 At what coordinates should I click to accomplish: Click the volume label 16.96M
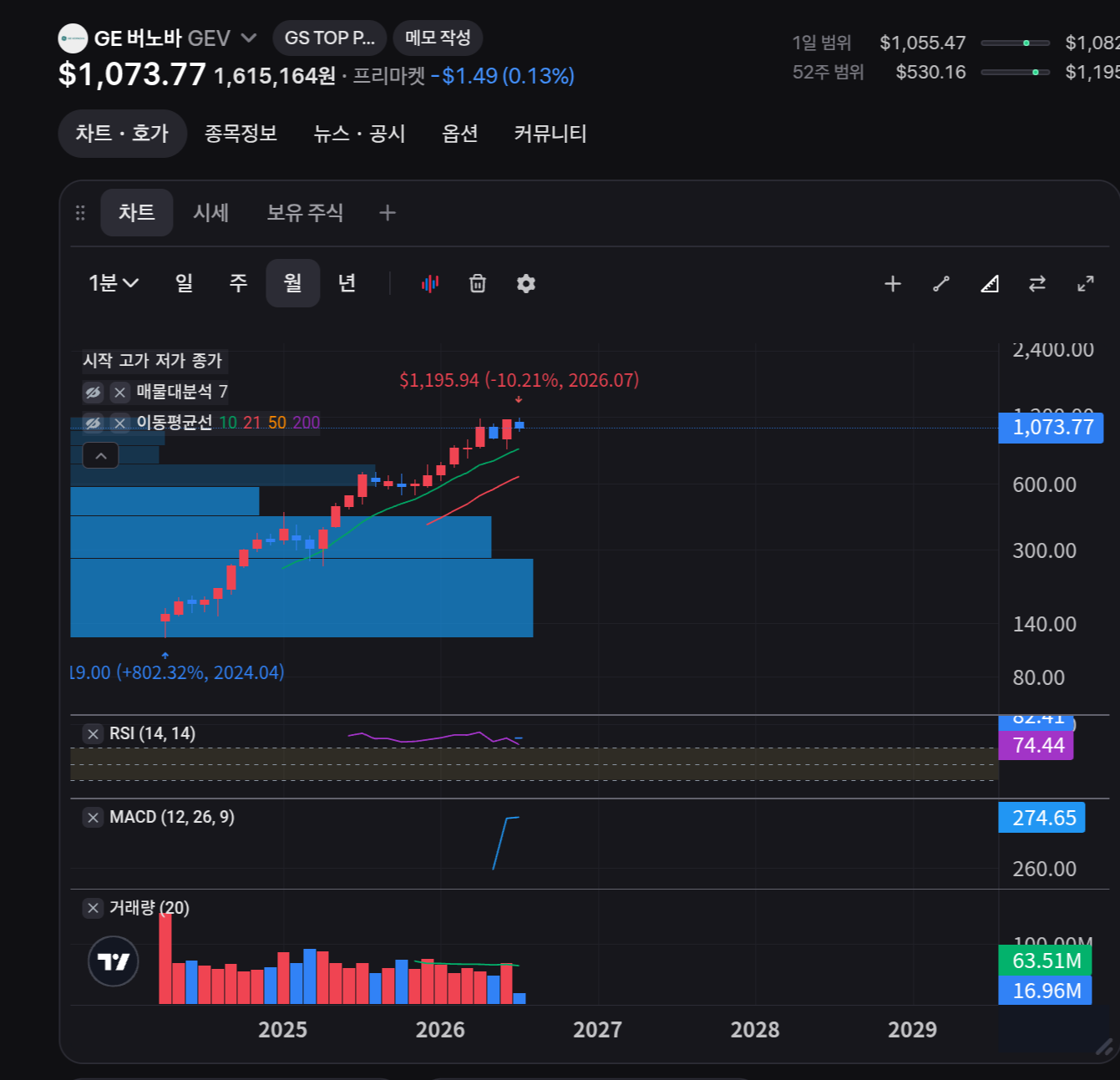[x=1045, y=991]
